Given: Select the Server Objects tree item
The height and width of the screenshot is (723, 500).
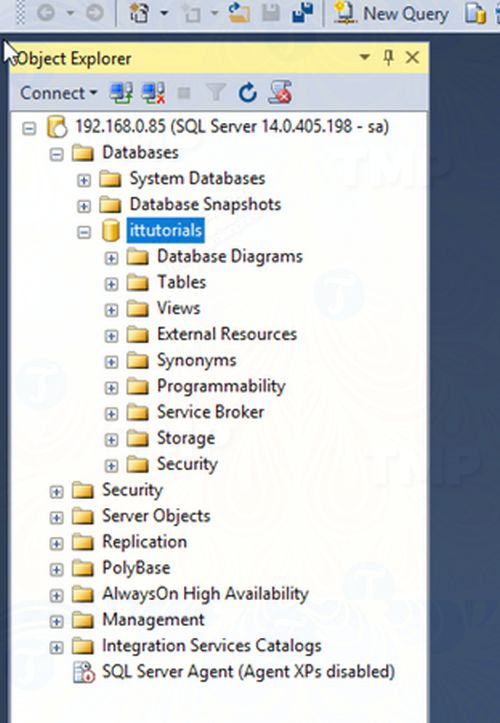Looking at the screenshot, I should click(x=156, y=516).
